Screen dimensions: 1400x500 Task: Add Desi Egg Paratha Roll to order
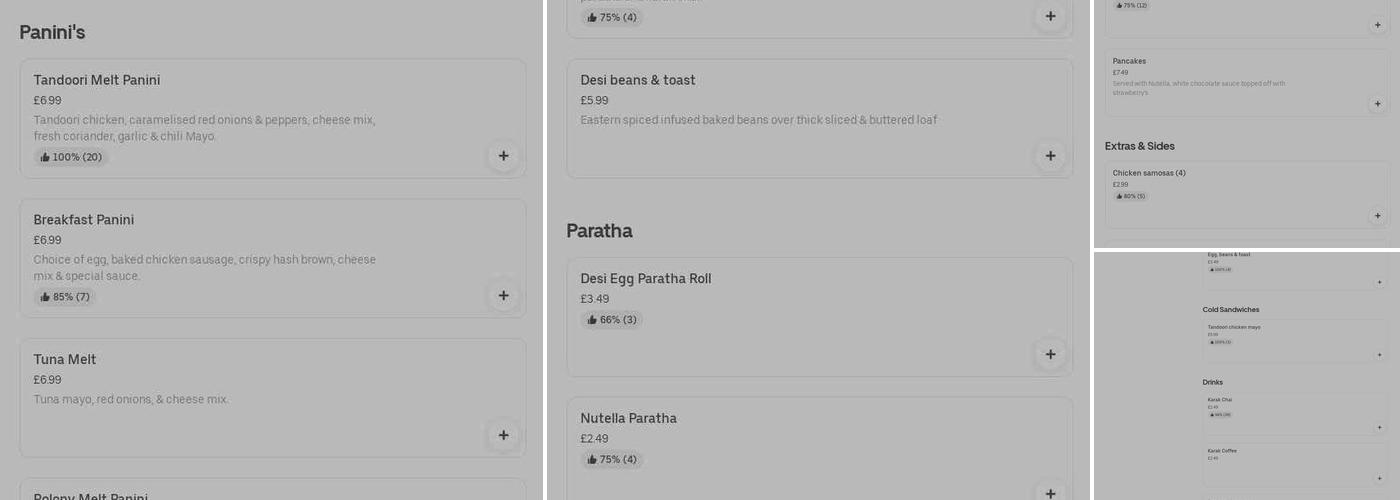pyautogui.click(x=1050, y=355)
